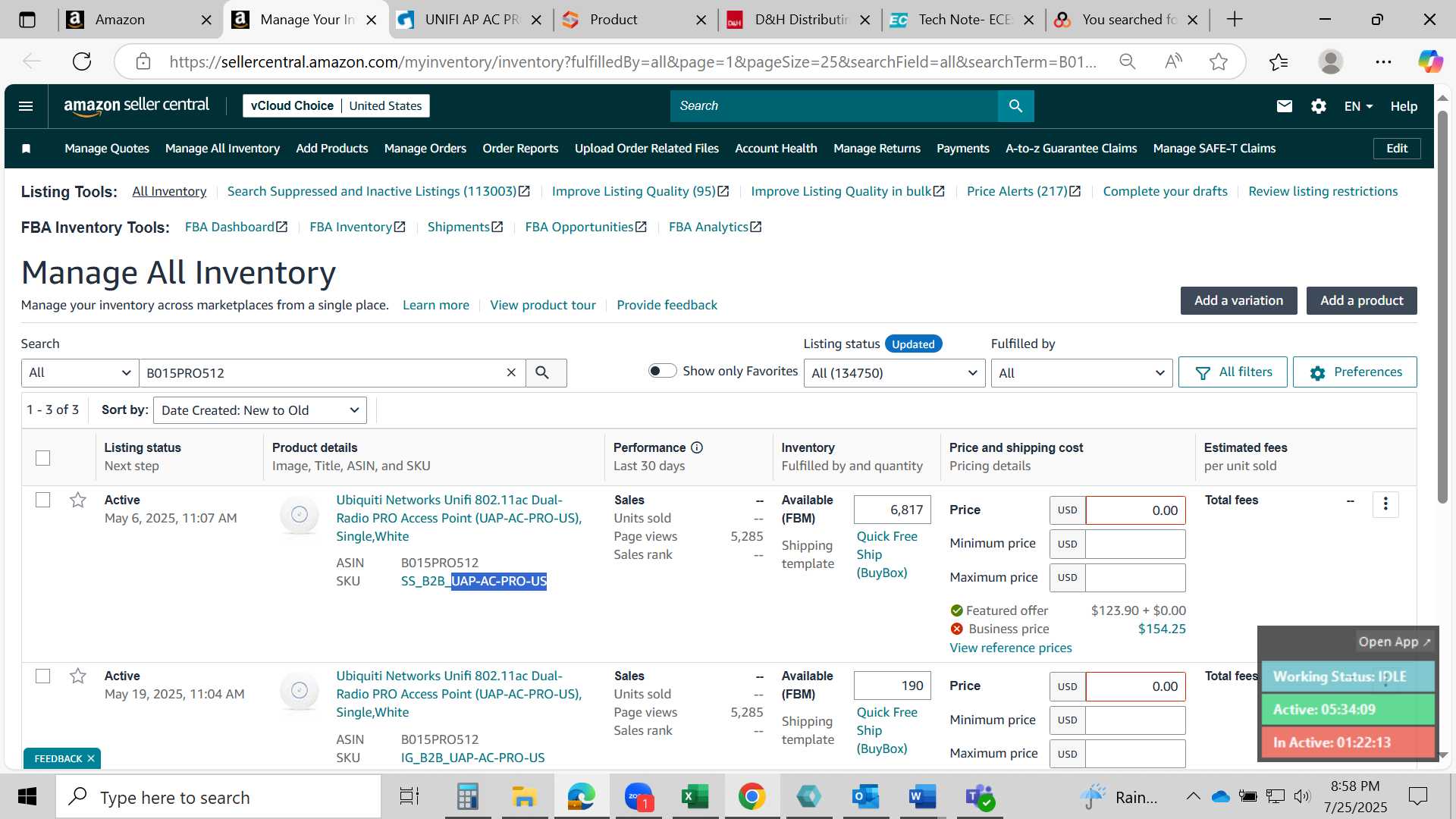The image size is (1456, 819).
Task: Open Google Chrome from the taskbar
Action: click(752, 797)
